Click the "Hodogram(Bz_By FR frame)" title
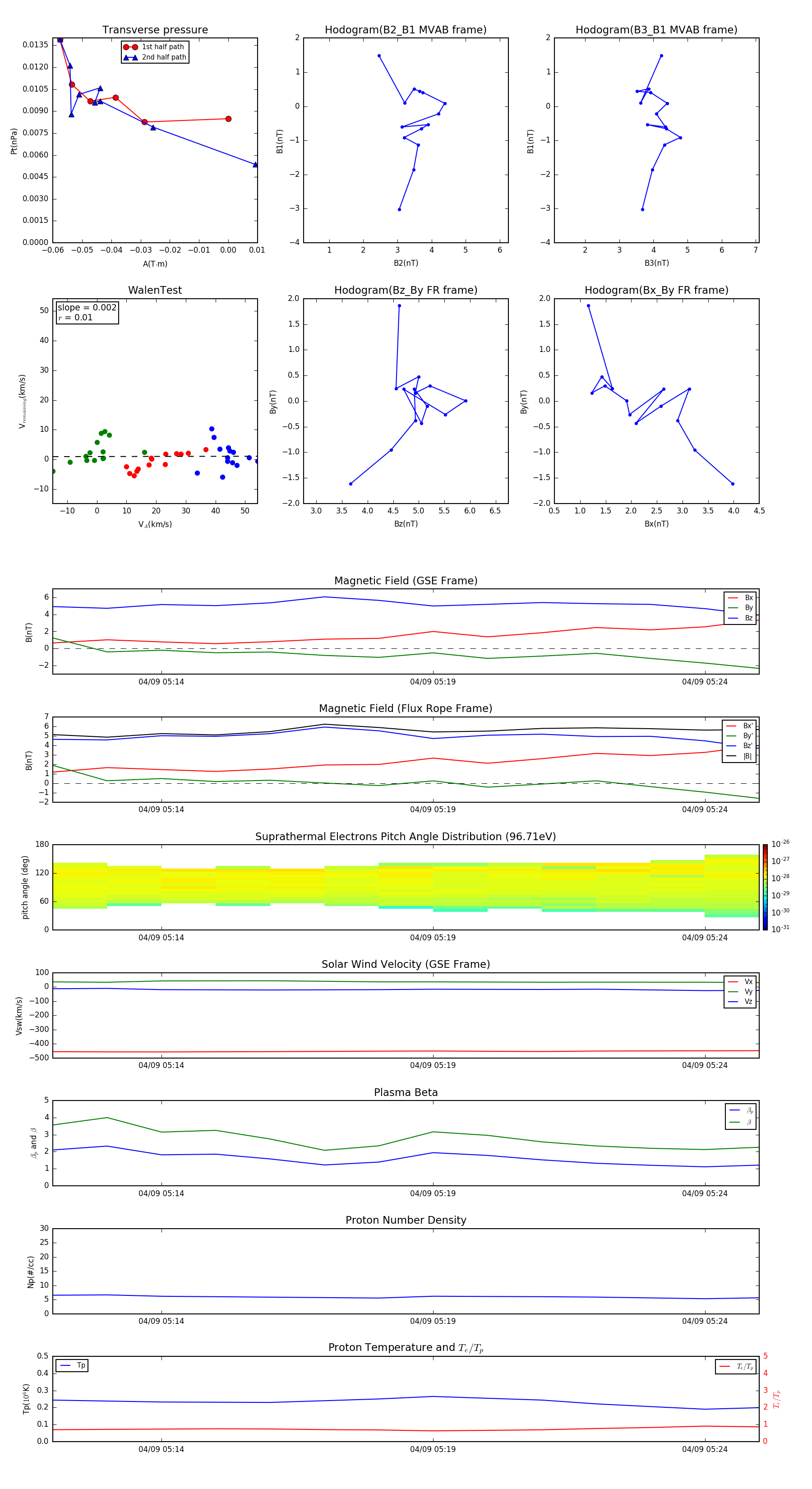Viewport: 812px width, 1489px height. (406, 290)
